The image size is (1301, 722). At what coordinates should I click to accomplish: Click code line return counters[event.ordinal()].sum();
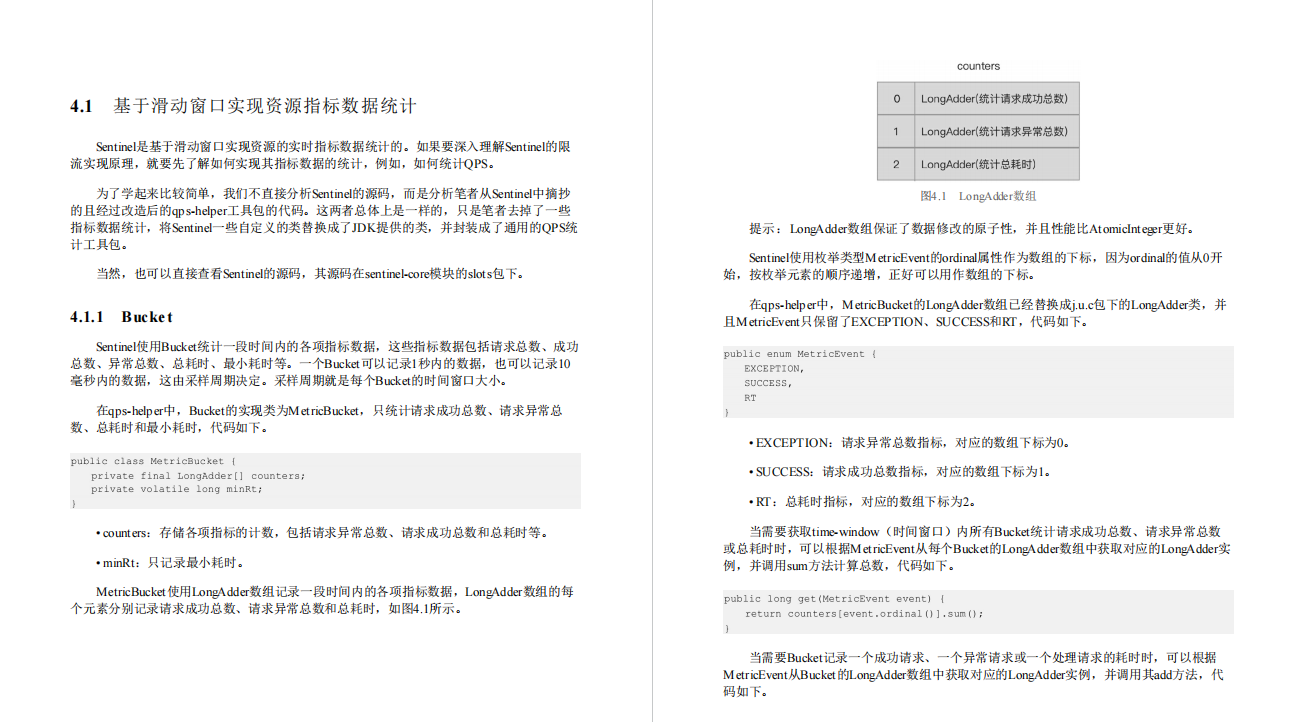pyautogui.click(x=864, y=613)
